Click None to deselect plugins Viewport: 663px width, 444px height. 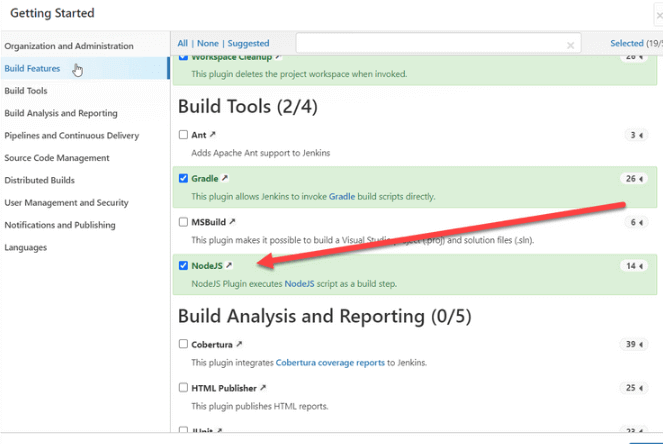[208, 43]
